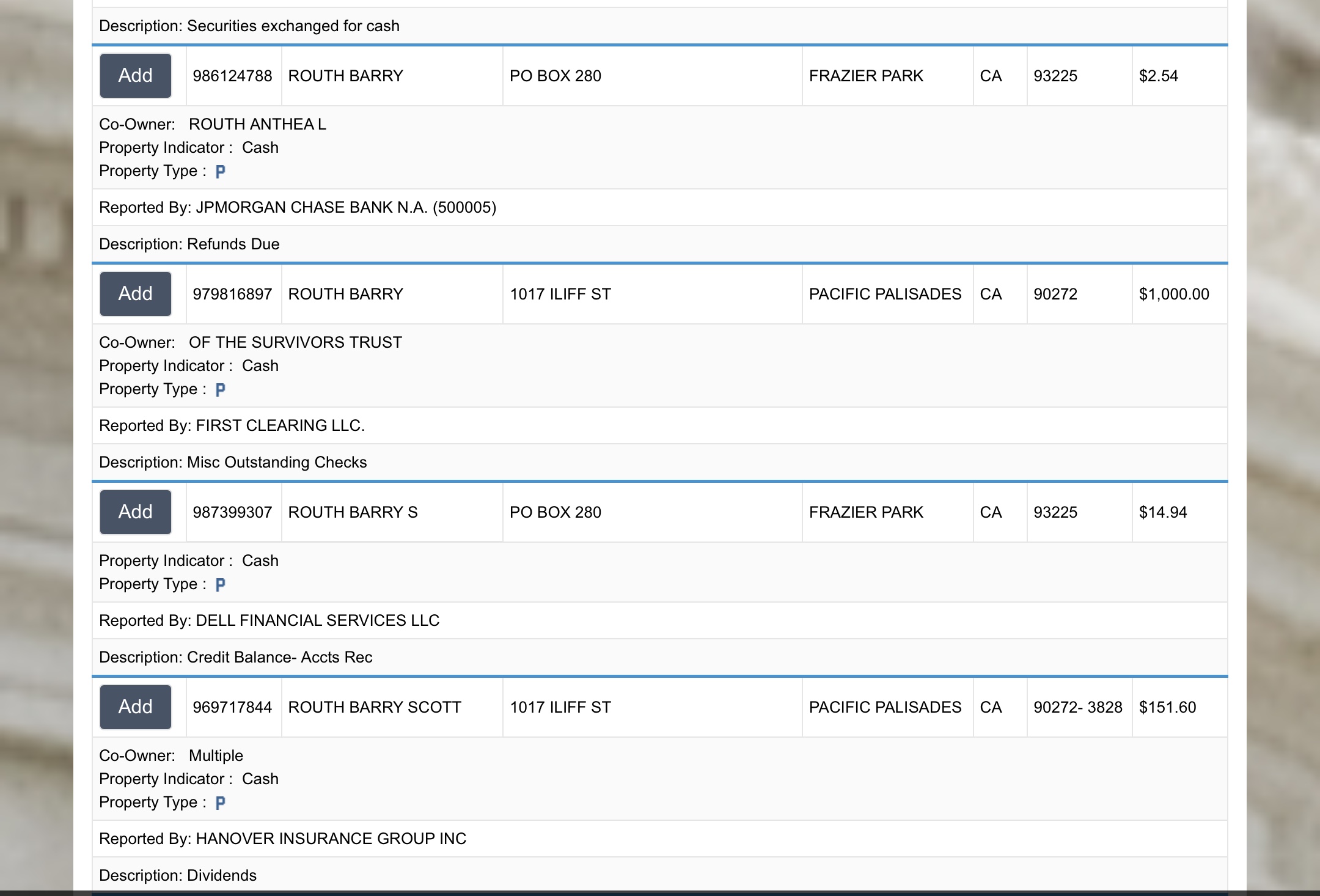This screenshot has width=1320, height=896.
Task: Select property ID 987399307
Action: pyautogui.click(x=232, y=512)
